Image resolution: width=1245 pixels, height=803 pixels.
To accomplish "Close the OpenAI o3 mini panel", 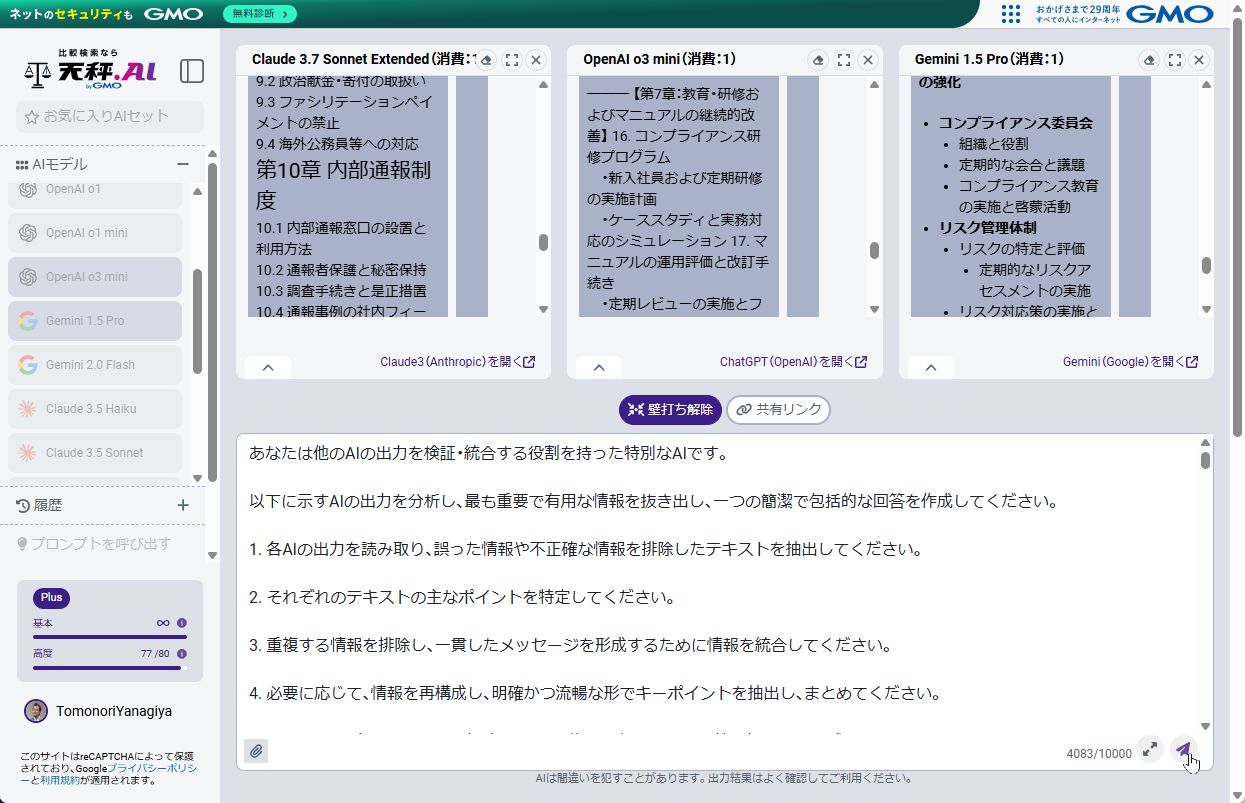I will [868, 60].
